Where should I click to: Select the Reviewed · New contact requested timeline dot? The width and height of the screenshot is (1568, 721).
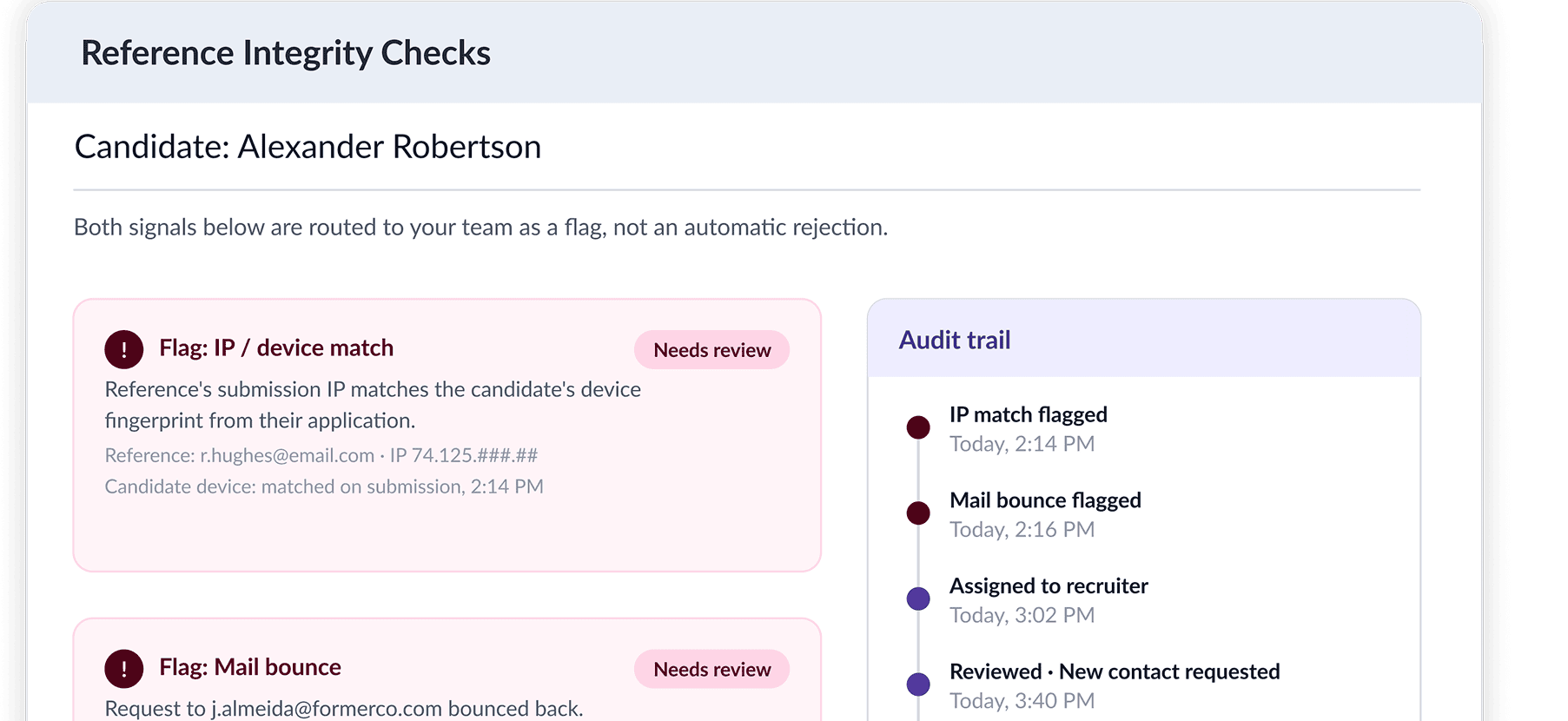pos(918,685)
